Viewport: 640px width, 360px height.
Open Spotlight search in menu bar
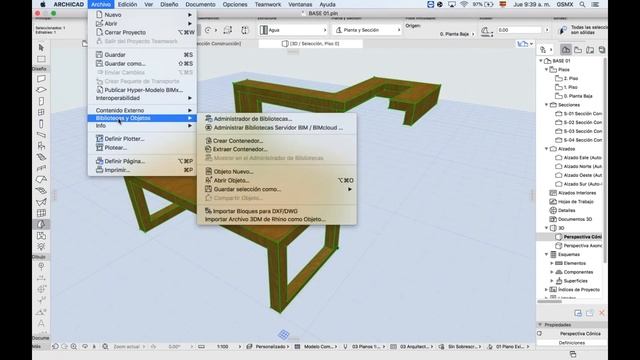click(x=582, y=4)
